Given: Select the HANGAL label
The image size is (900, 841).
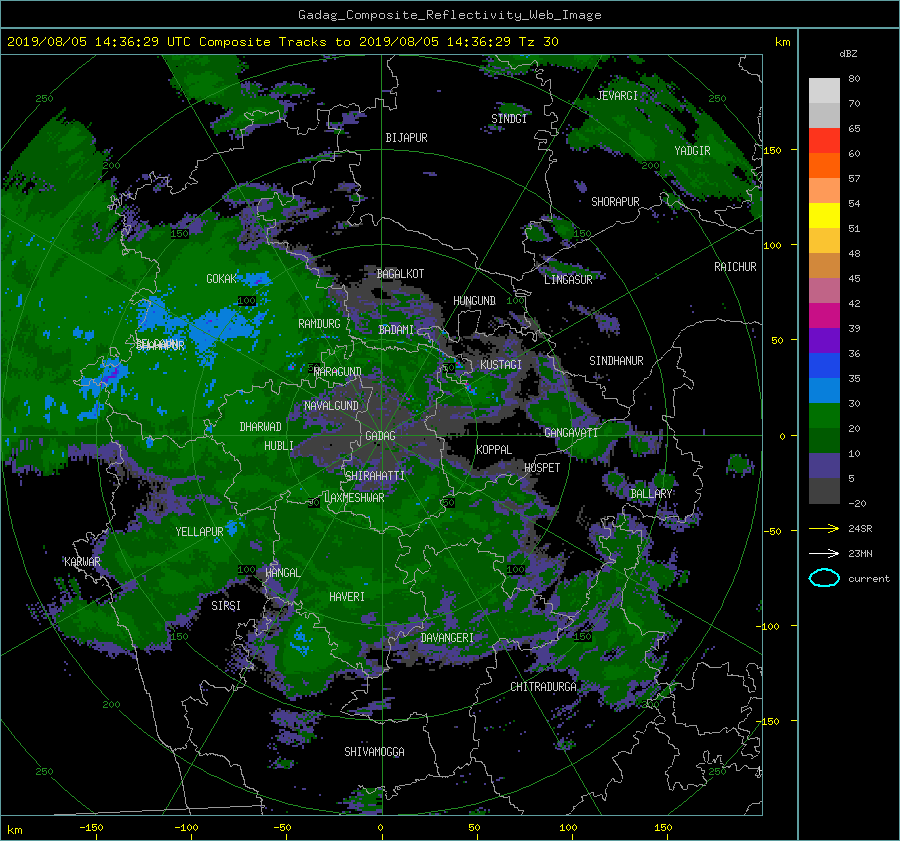Looking at the screenshot, I should click(283, 573).
